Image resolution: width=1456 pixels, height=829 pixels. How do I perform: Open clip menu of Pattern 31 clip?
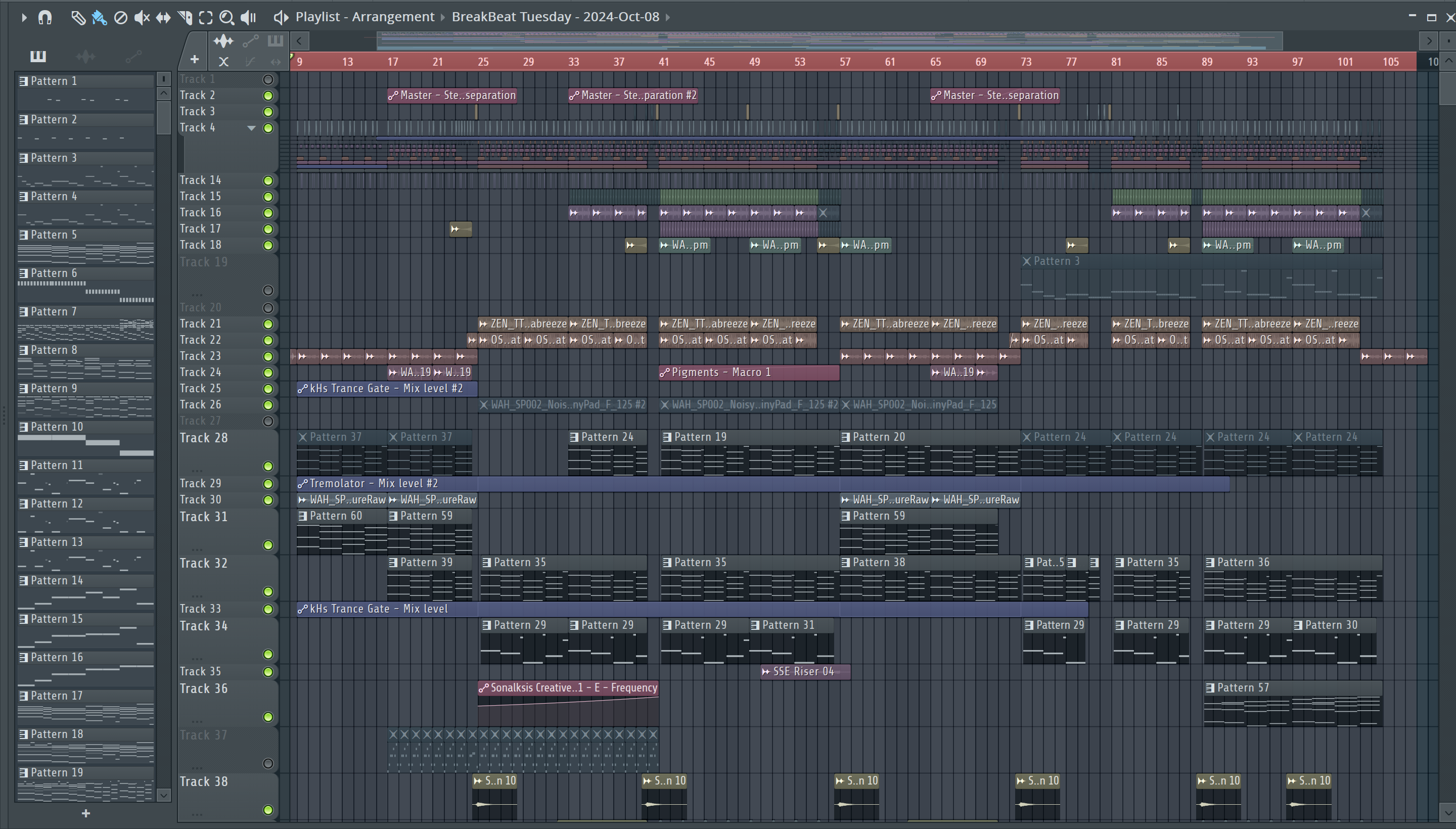pos(755,625)
